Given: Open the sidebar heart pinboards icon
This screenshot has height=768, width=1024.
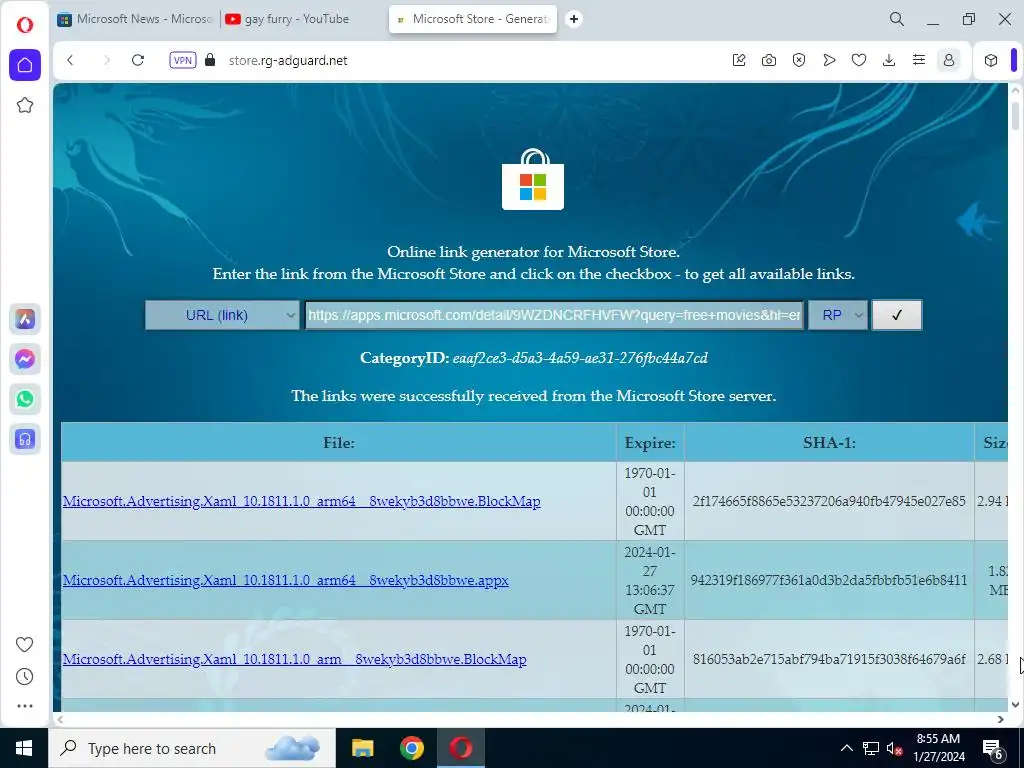Looking at the screenshot, I should [x=25, y=645].
